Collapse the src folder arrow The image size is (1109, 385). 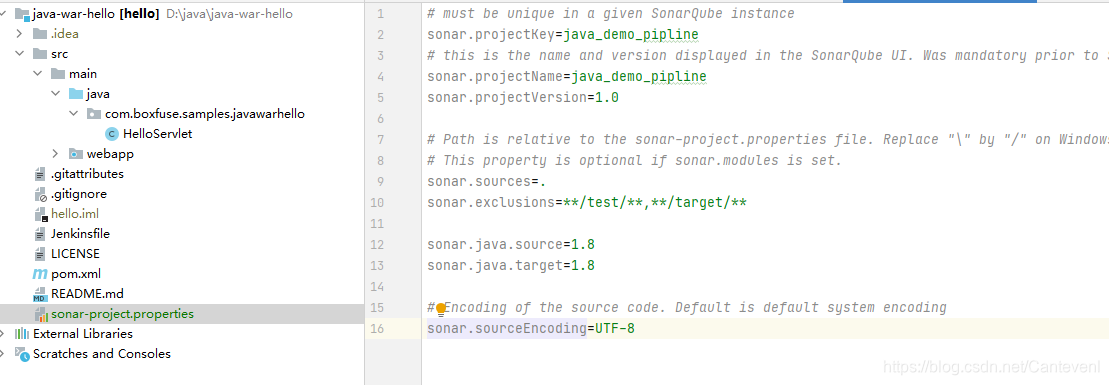tap(19, 54)
